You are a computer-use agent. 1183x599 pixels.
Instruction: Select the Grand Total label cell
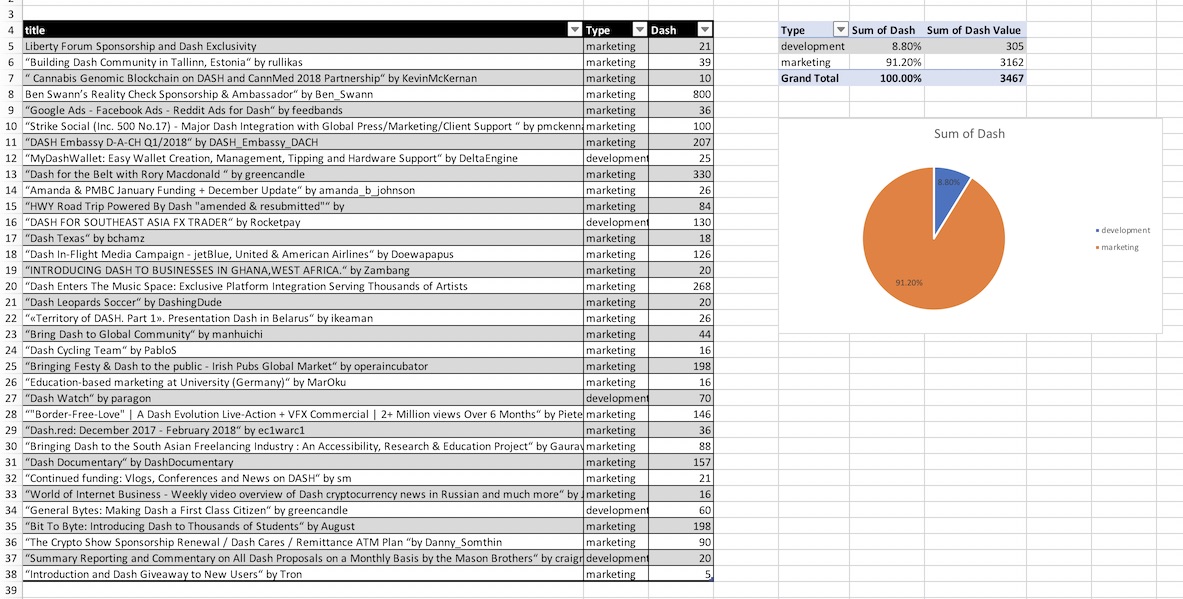pos(814,78)
